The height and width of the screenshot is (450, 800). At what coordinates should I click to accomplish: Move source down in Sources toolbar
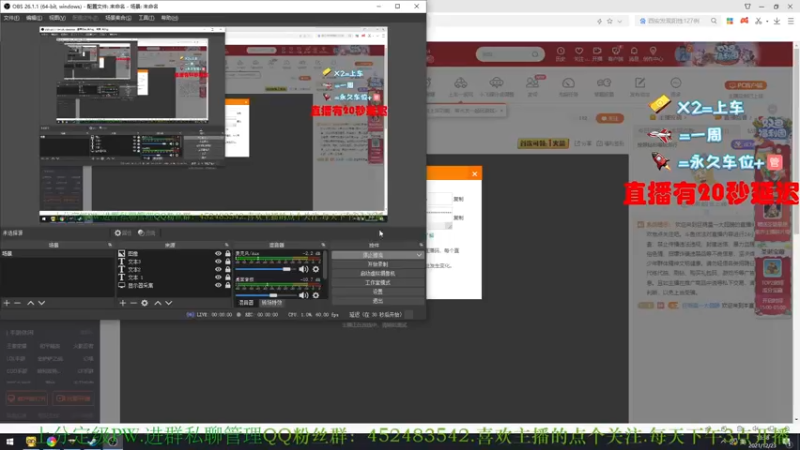pyautogui.click(x=168, y=303)
